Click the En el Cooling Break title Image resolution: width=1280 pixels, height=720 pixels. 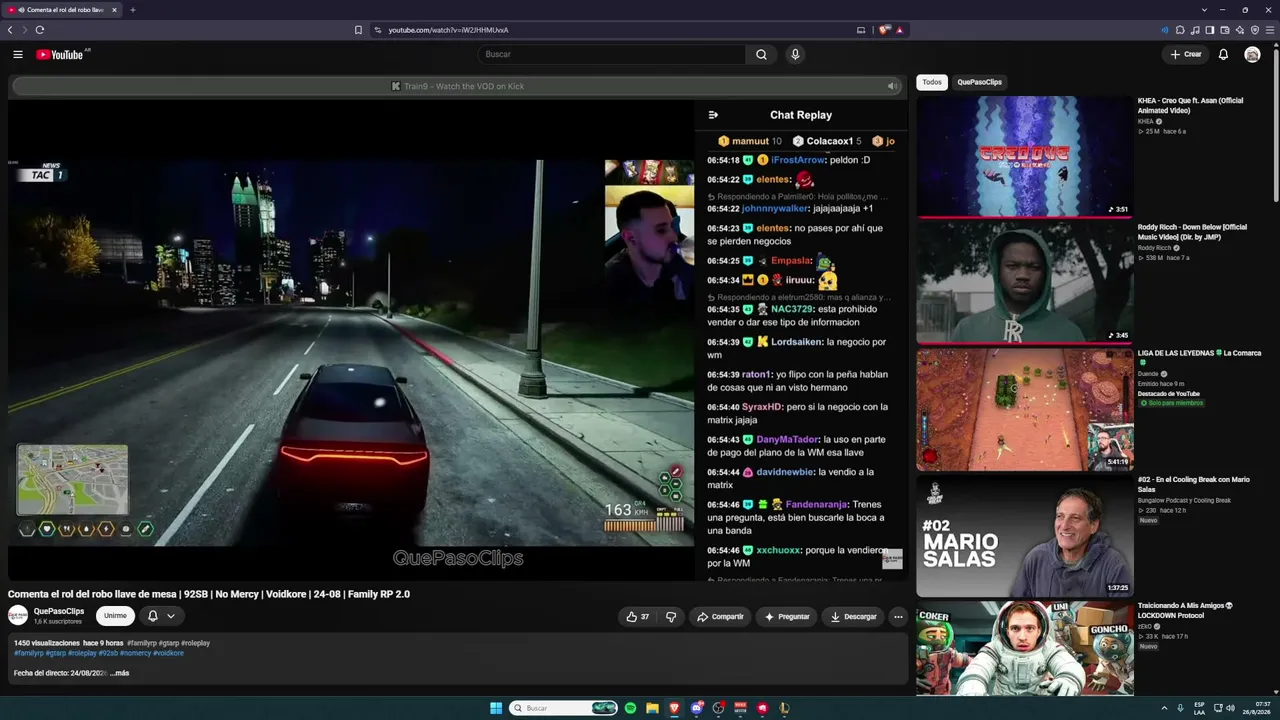[1193, 484]
